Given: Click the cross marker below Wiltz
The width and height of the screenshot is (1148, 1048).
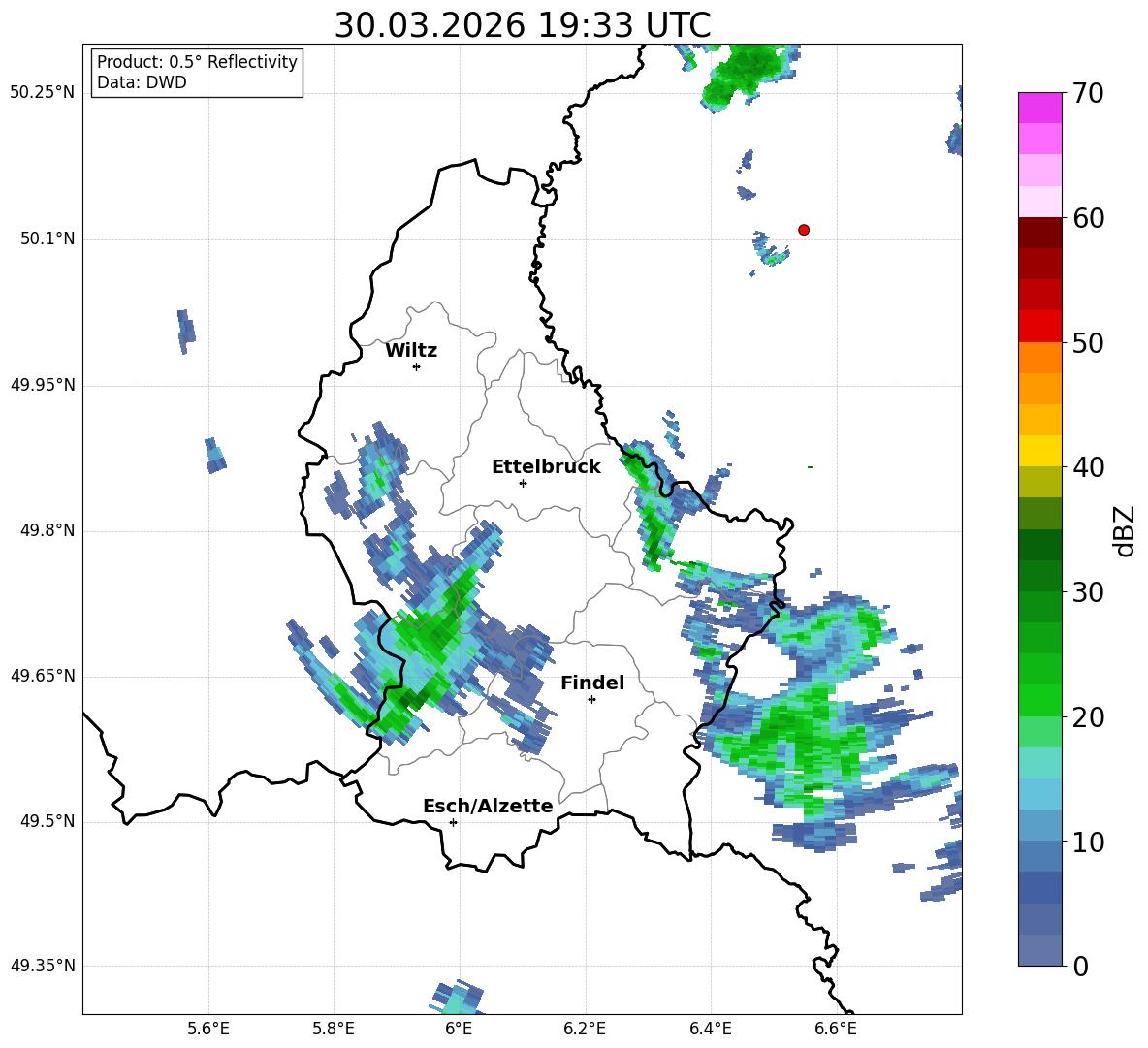Looking at the screenshot, I should pyautogui.click(x=417, y=366).
